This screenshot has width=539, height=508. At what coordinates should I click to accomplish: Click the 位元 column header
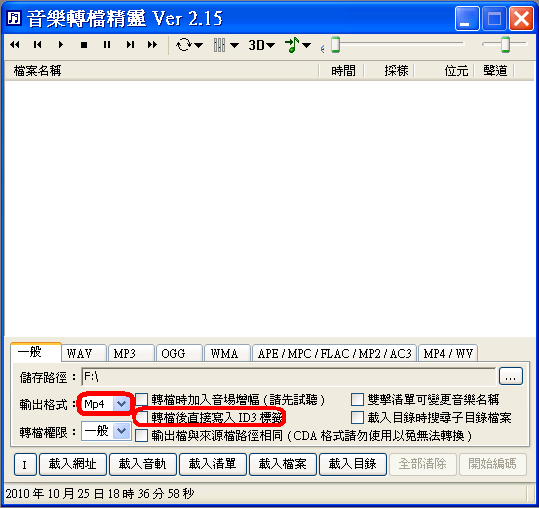[x=444, y=71]
